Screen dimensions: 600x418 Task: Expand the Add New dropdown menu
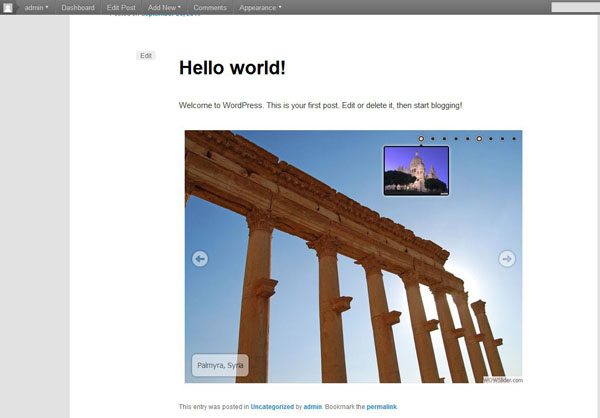(164, 8)
